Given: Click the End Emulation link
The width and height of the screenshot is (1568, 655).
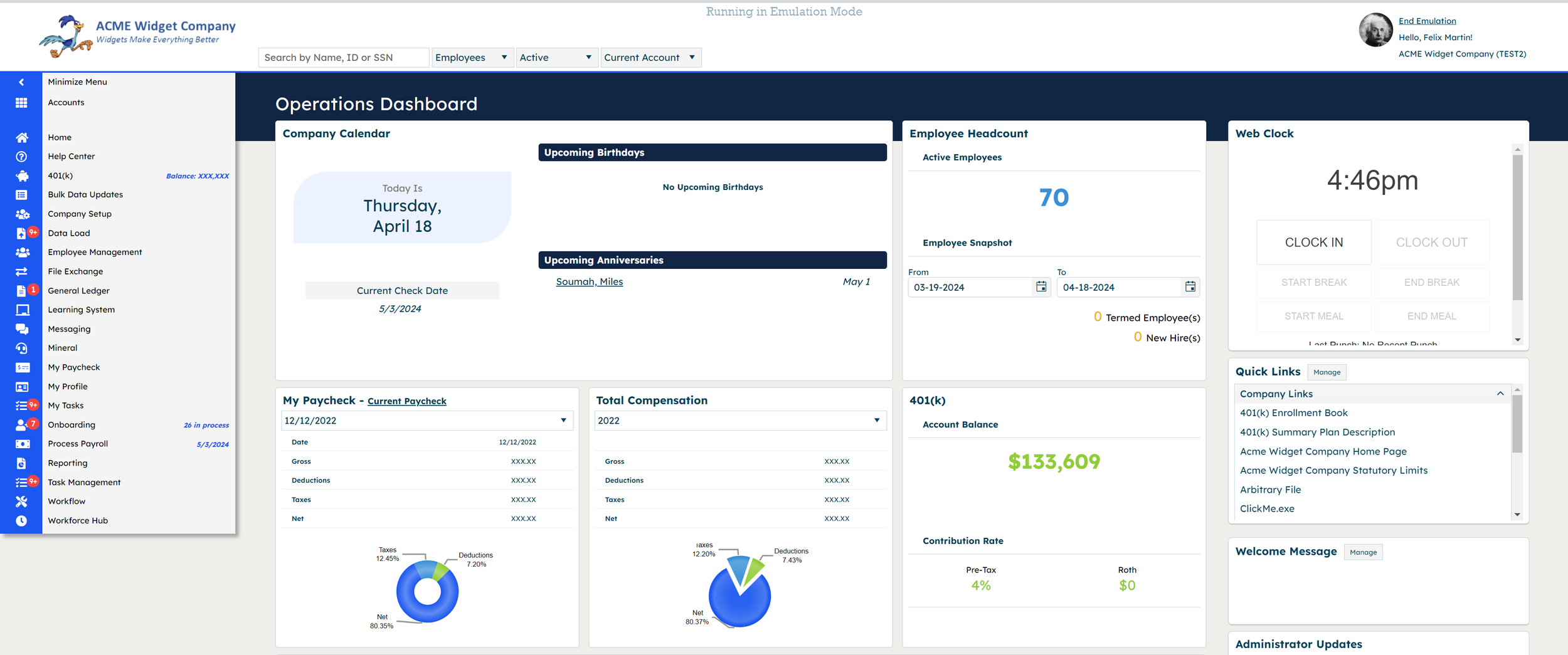Looking at the screenshot, I should [1427, 21].
